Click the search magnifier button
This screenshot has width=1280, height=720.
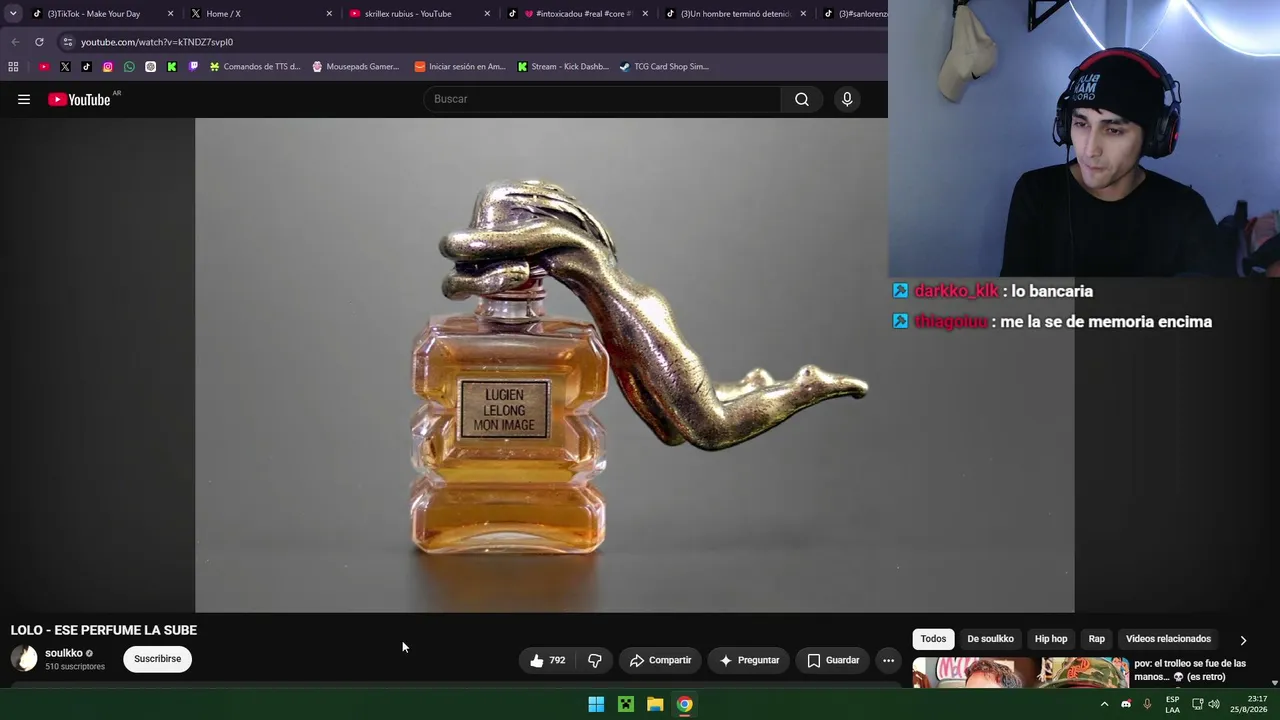[x=802, y=99]
